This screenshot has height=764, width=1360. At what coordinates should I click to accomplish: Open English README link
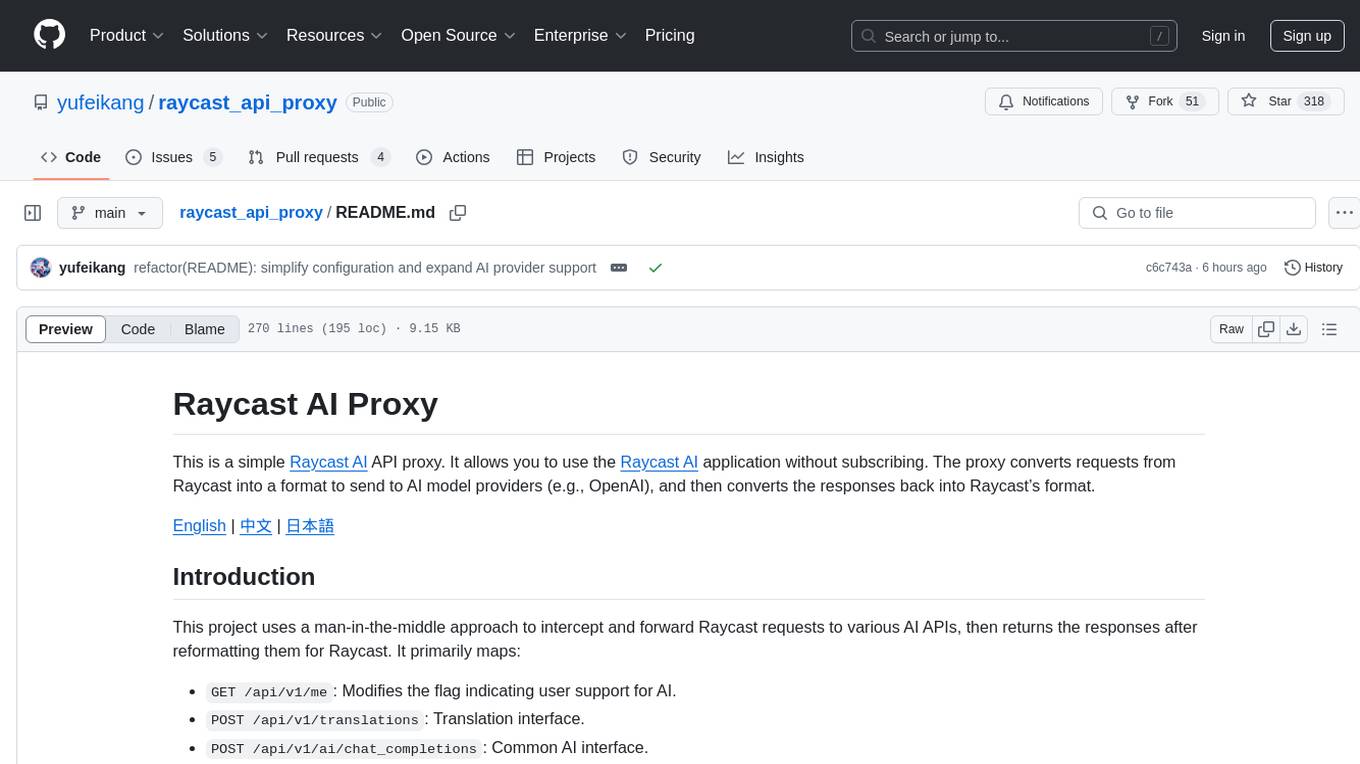click(x=199, y=526)
